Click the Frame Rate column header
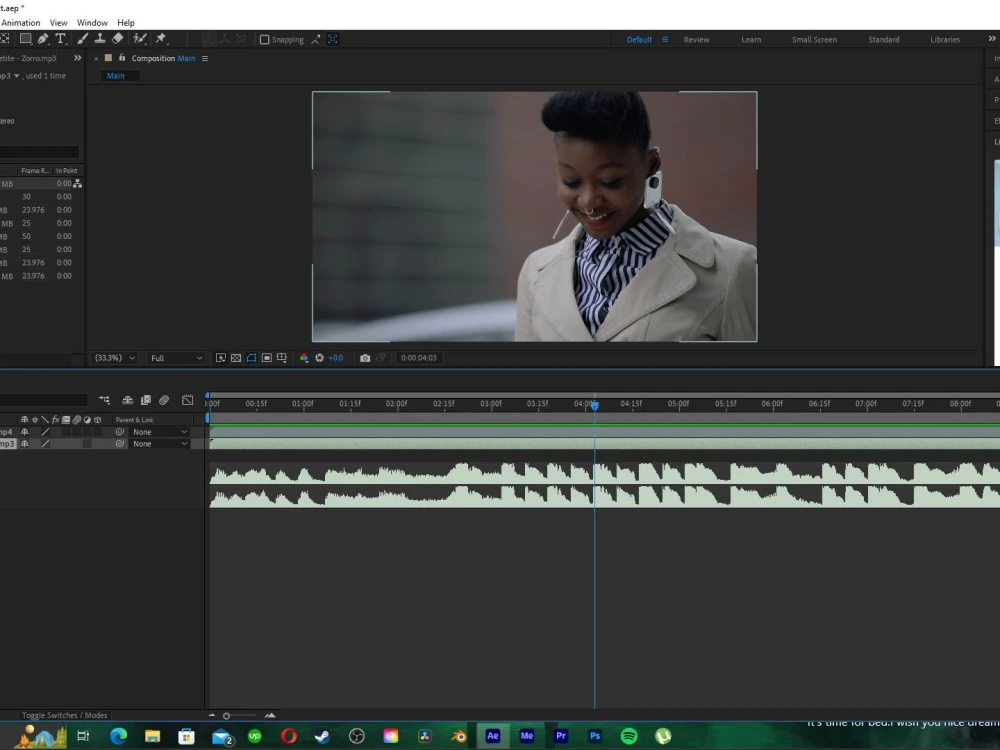 click(34, 170)
